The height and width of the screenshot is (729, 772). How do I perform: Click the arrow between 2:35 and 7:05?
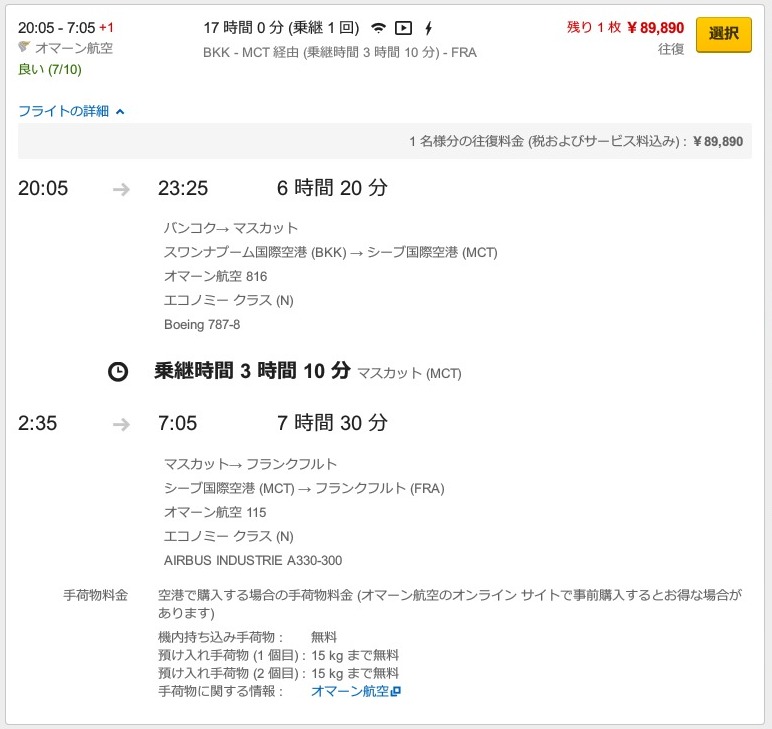[x=121, y=424]
